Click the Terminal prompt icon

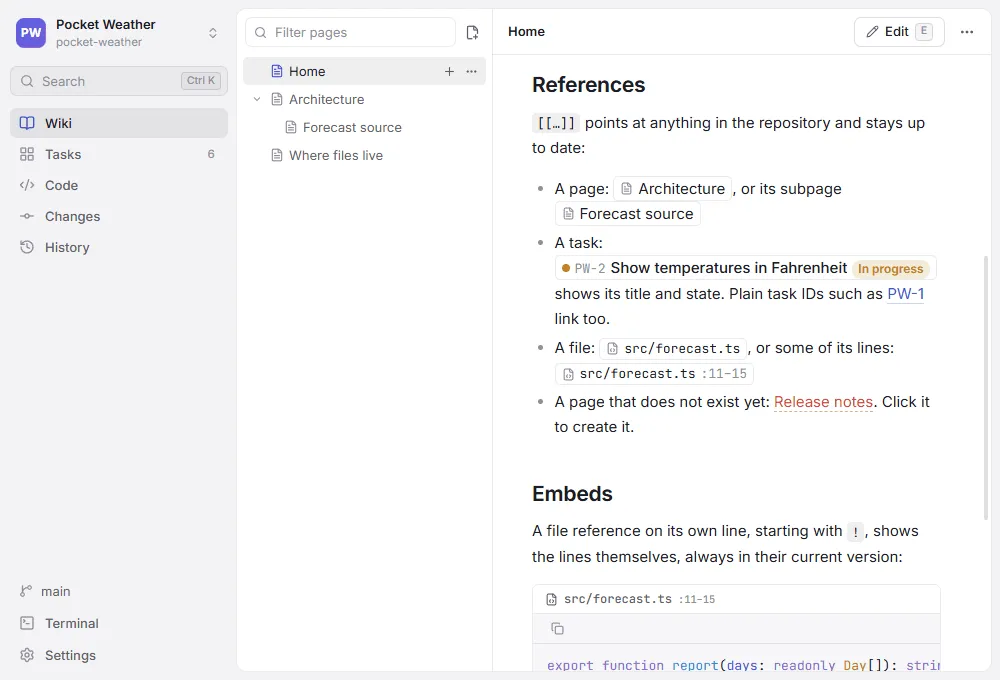click(27, 623)
